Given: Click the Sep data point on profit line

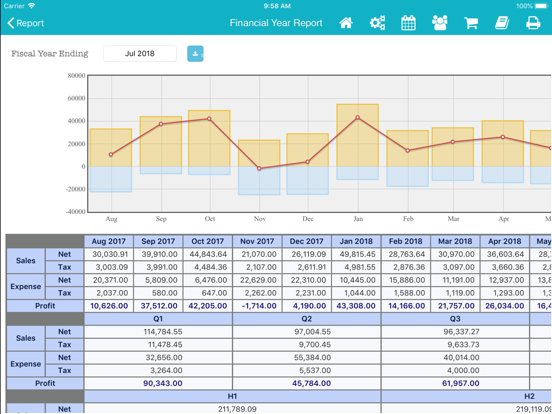Looking at the screenshot, I should (x=161, y=124).
